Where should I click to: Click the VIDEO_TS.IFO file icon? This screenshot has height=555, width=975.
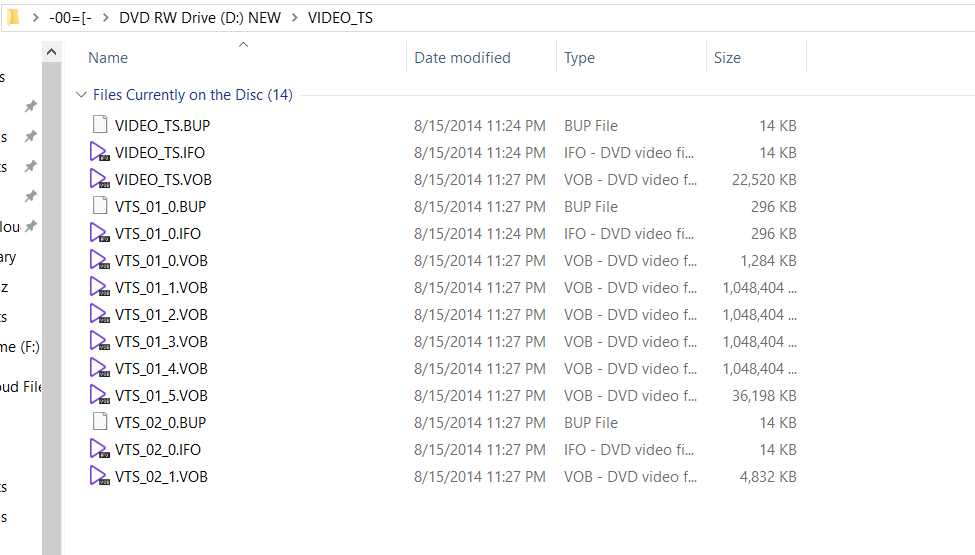click(x=99, y=152)
